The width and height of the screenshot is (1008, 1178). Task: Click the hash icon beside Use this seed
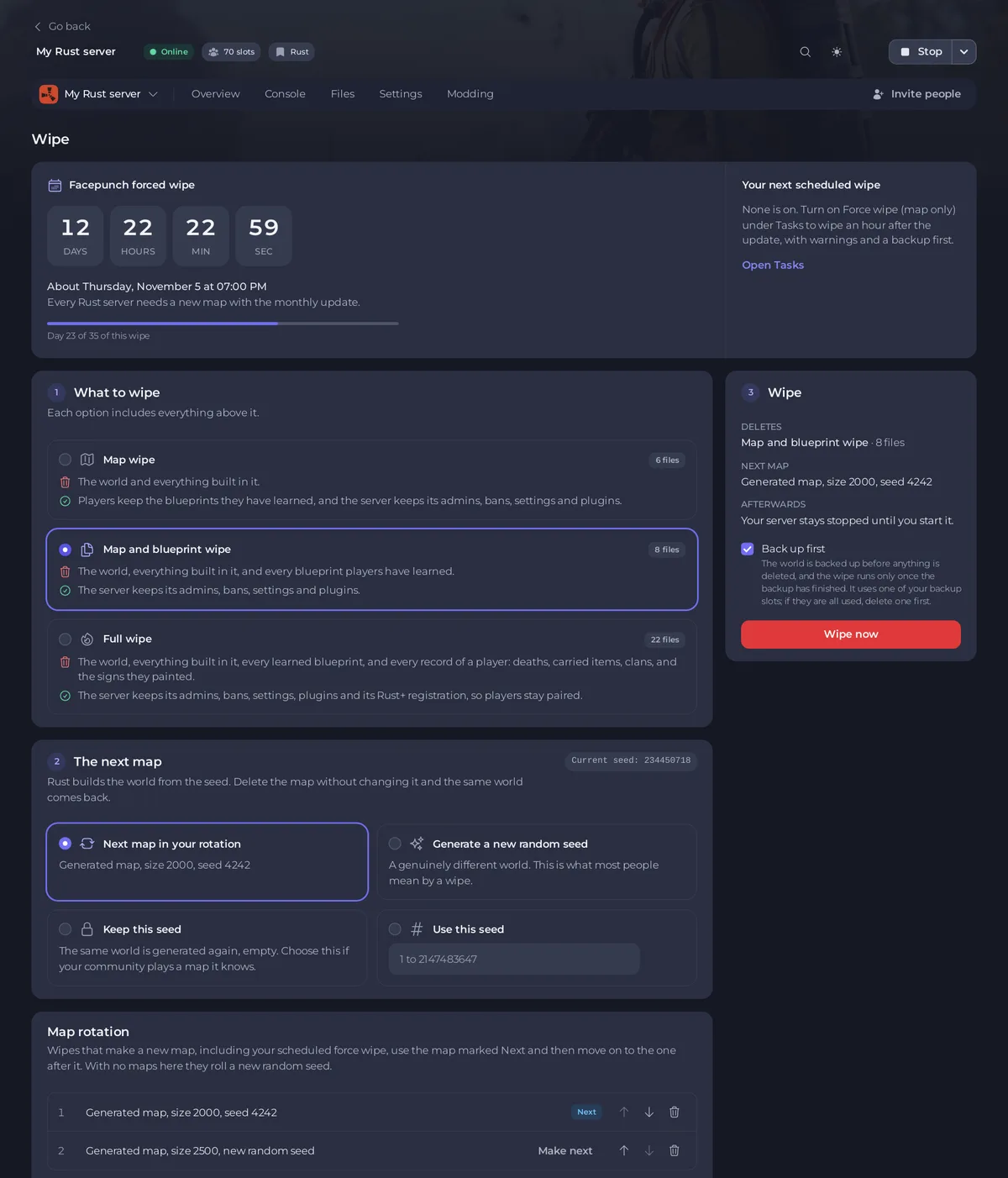point(417,929)
